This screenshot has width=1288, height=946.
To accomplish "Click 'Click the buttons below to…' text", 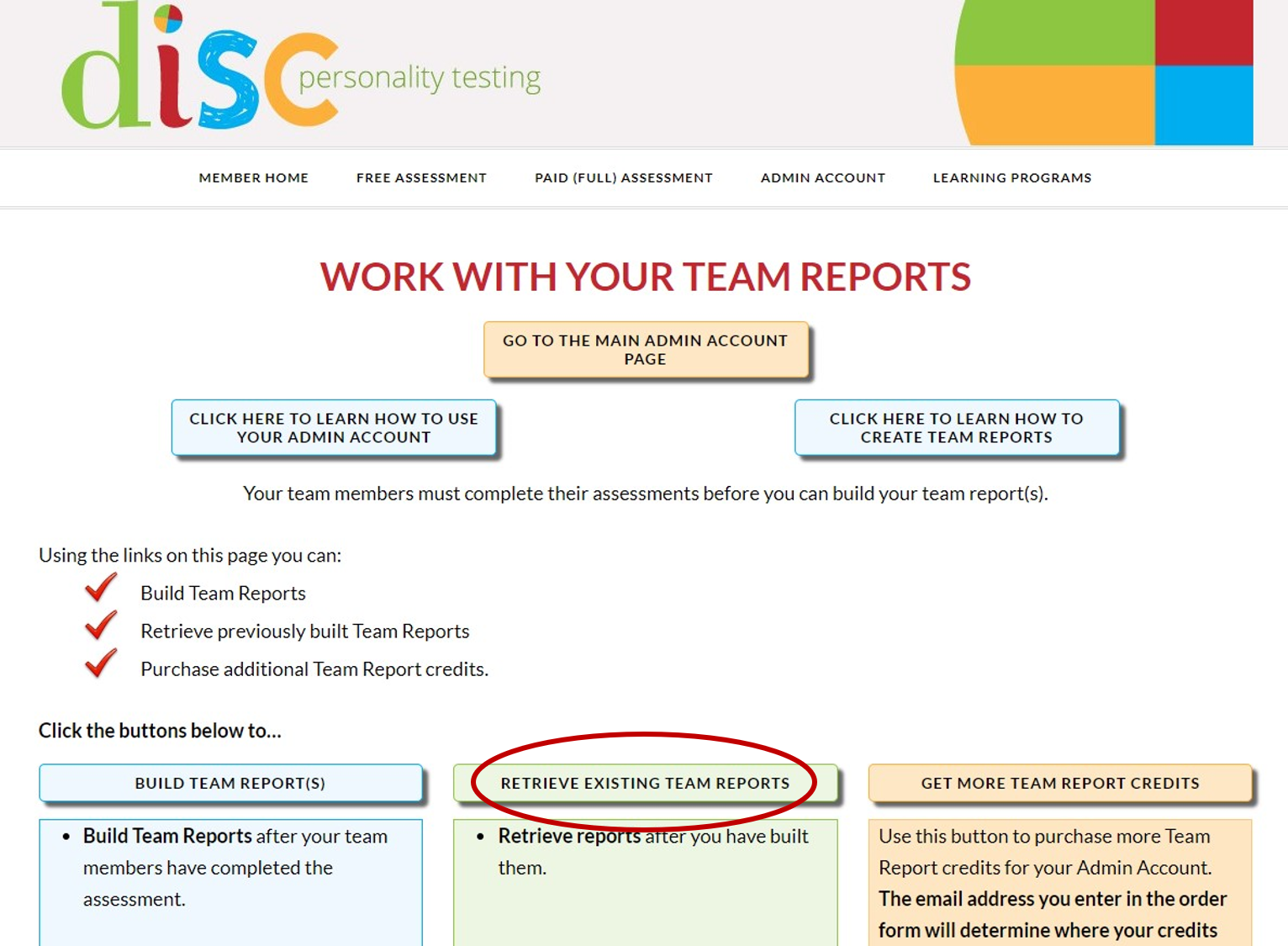I will click(x=160, y=731).
